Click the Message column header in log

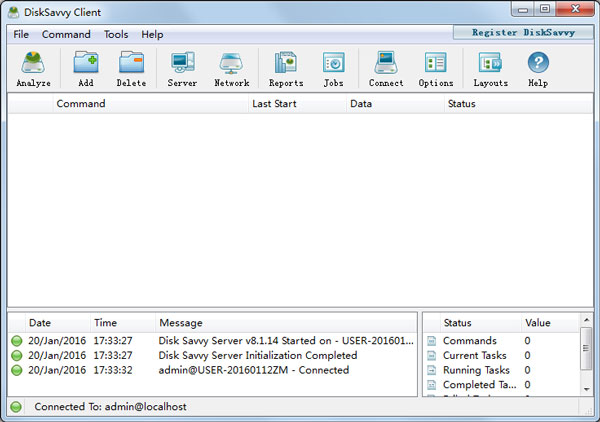286,323
